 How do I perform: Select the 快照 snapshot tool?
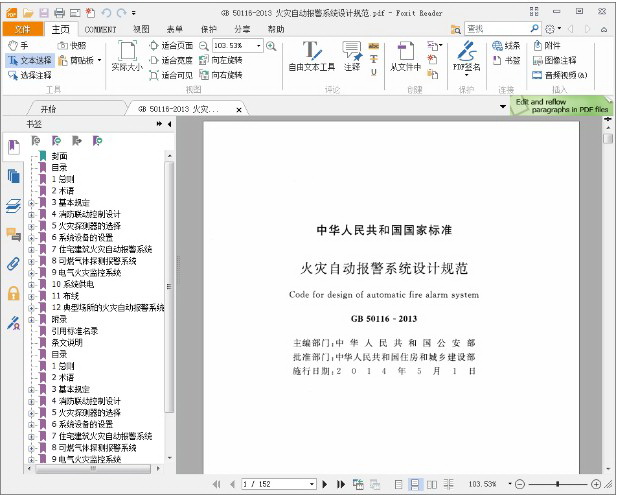pos(72,46)
